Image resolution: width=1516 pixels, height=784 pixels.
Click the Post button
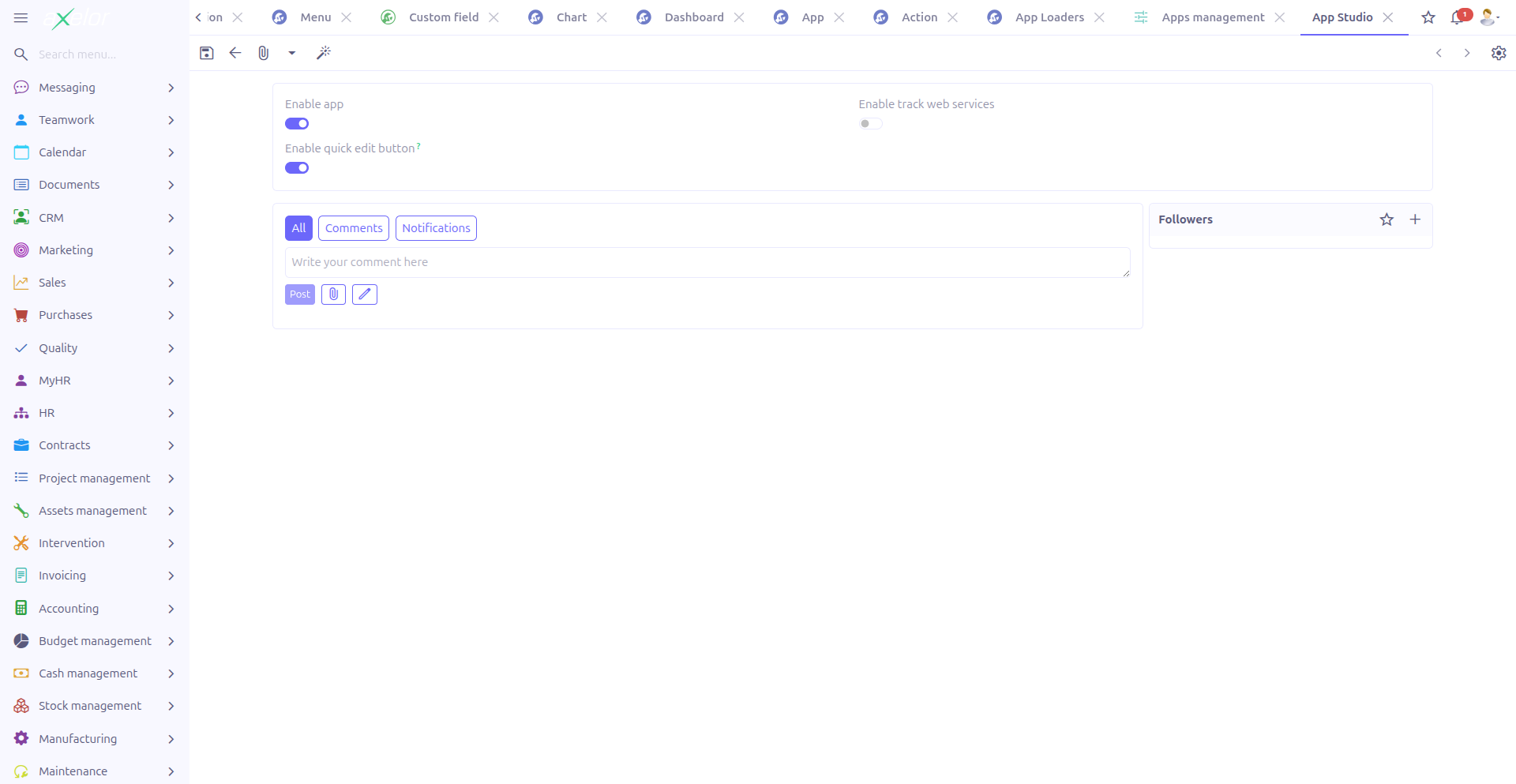[300, 294]
